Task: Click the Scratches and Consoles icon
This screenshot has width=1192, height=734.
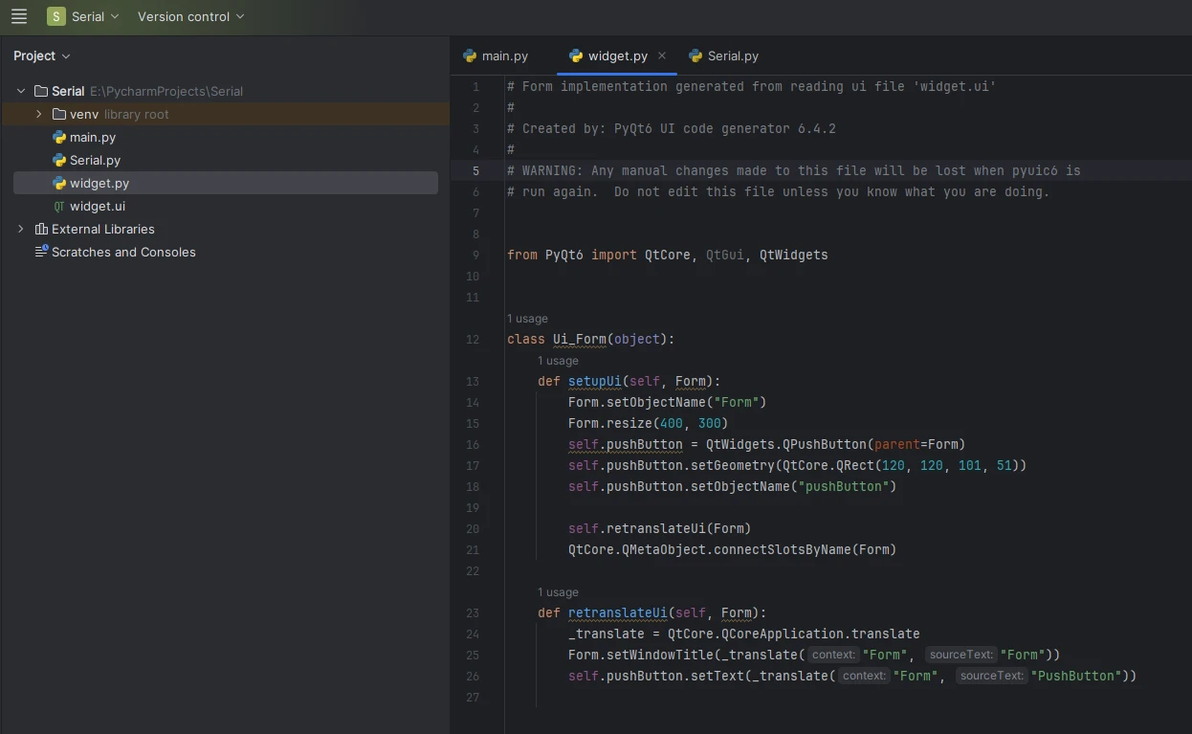Action: [41, 252]
